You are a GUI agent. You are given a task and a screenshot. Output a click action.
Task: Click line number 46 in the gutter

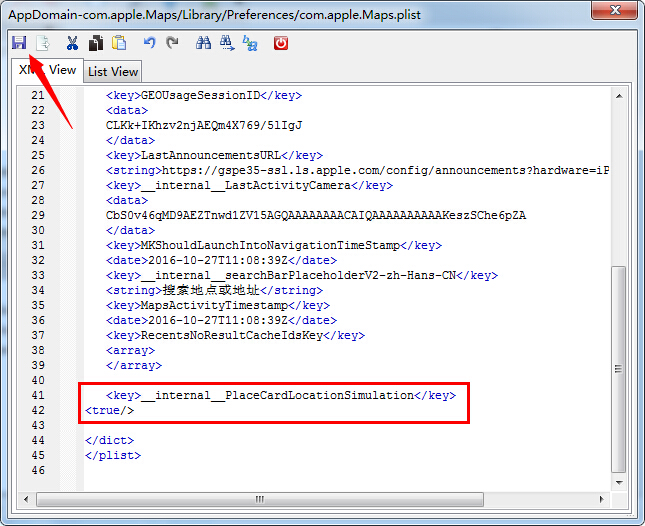38,470
